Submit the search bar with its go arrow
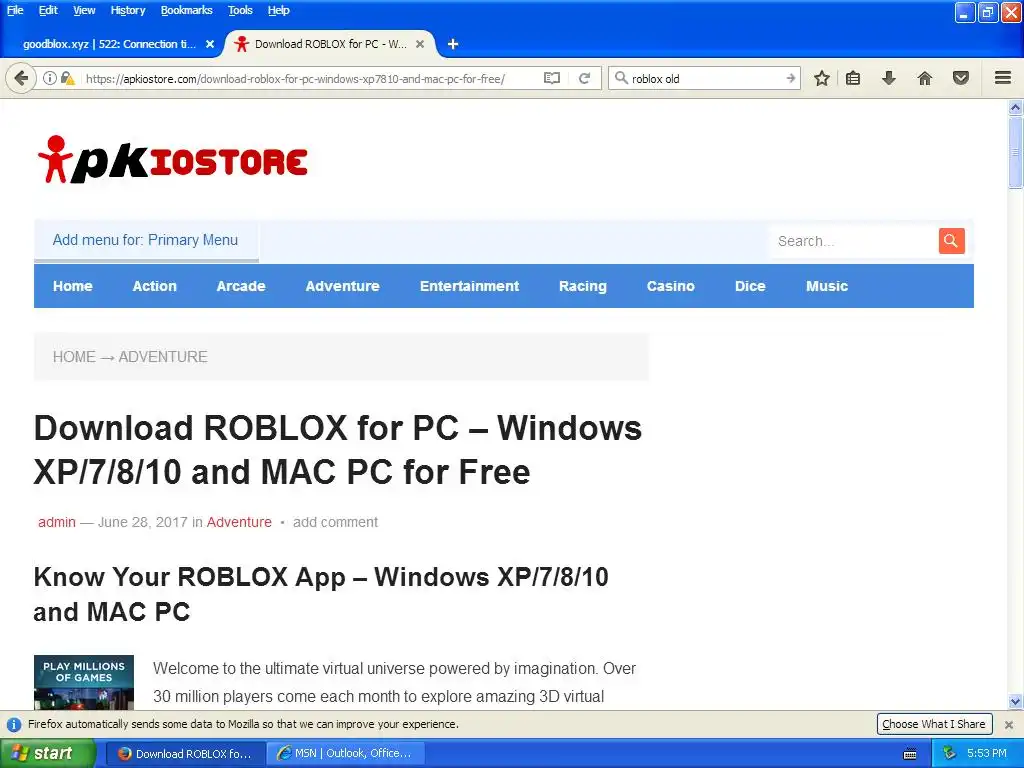The width and height of the screenshot is (1024, 768). 790,78
